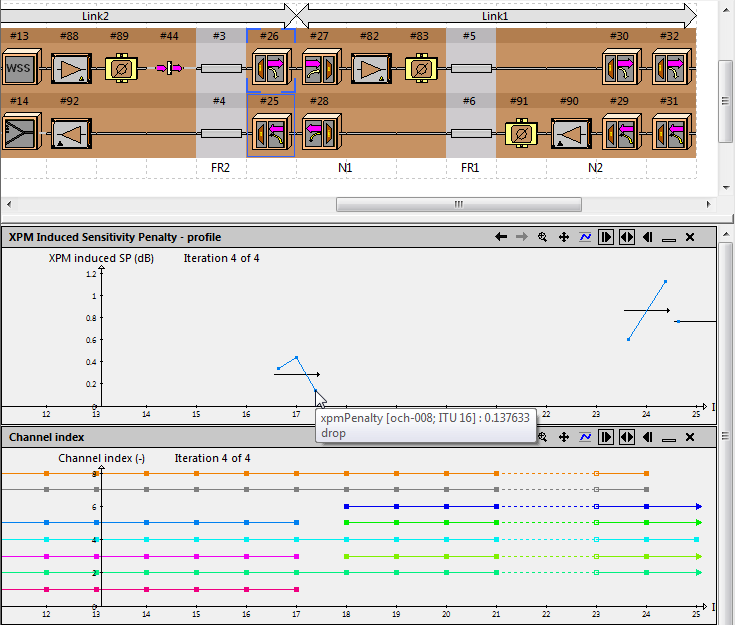
Task: Toggle the curve display in XPM panel
Action: (x=585, y=237)
